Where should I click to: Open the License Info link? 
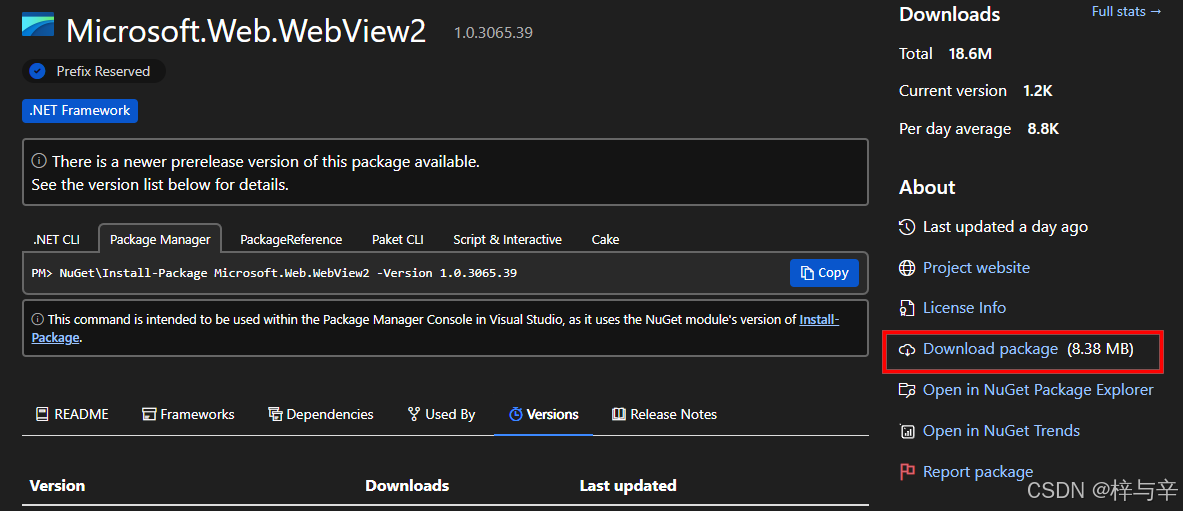click(964, 308)
